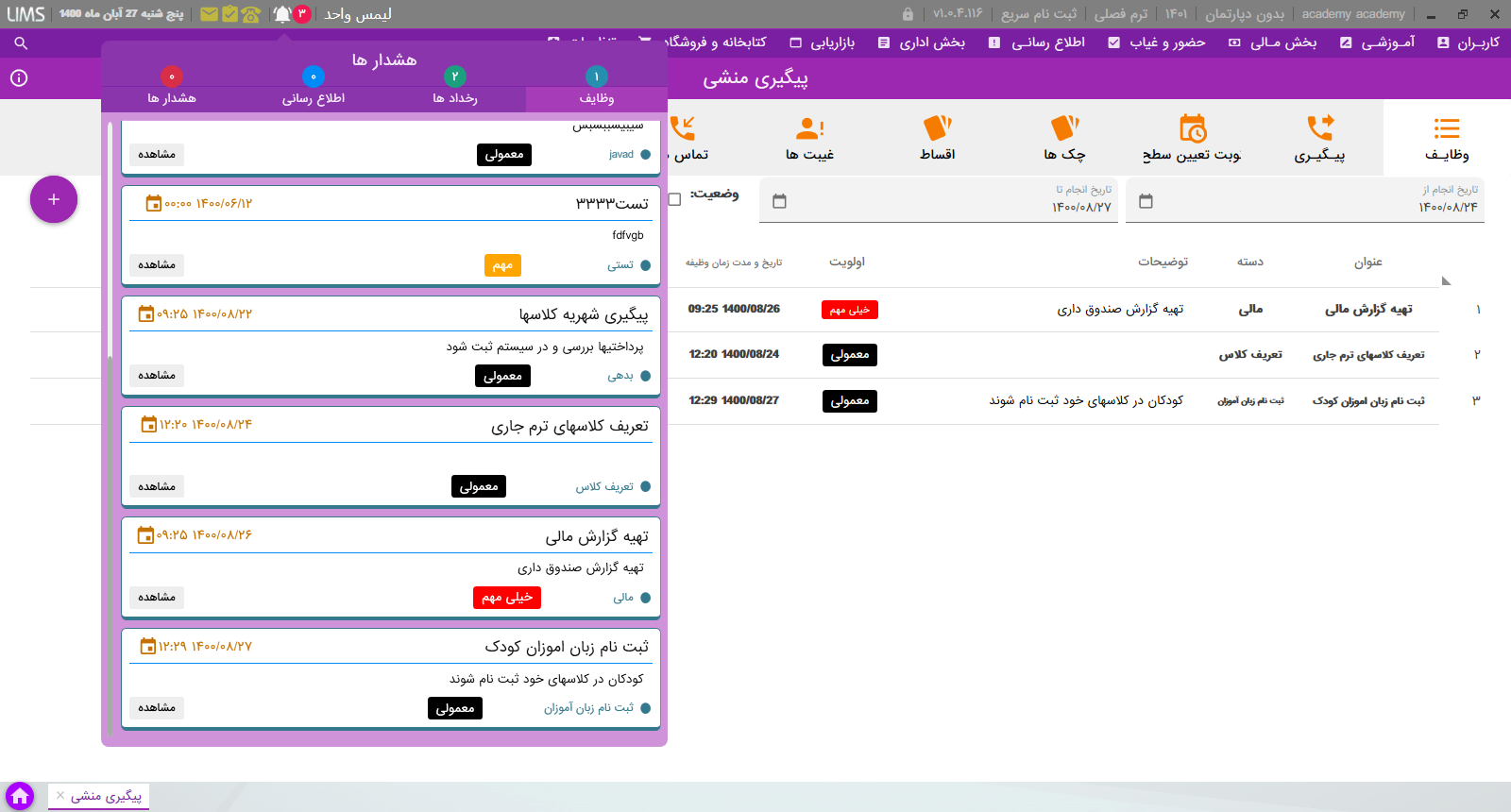The height and width of the screenshot is (812, 1511).
Task: Expand the table corner triangle arrow
Action: (1446, 280)
